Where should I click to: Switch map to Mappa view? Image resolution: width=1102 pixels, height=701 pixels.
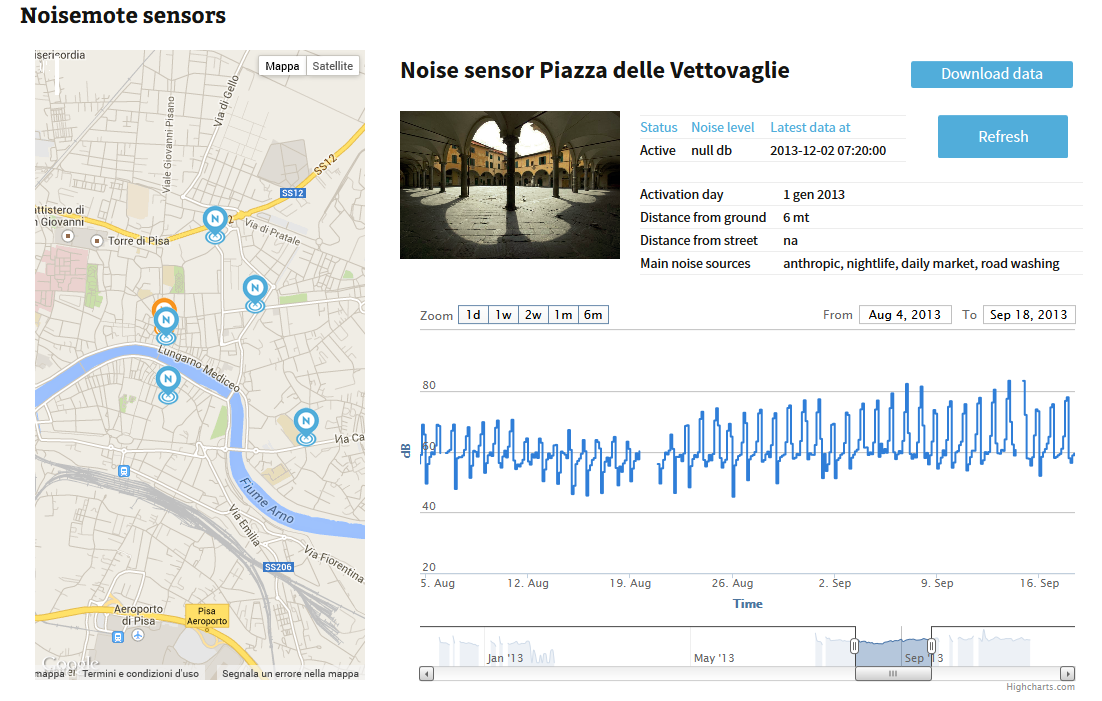click(282, 66)
